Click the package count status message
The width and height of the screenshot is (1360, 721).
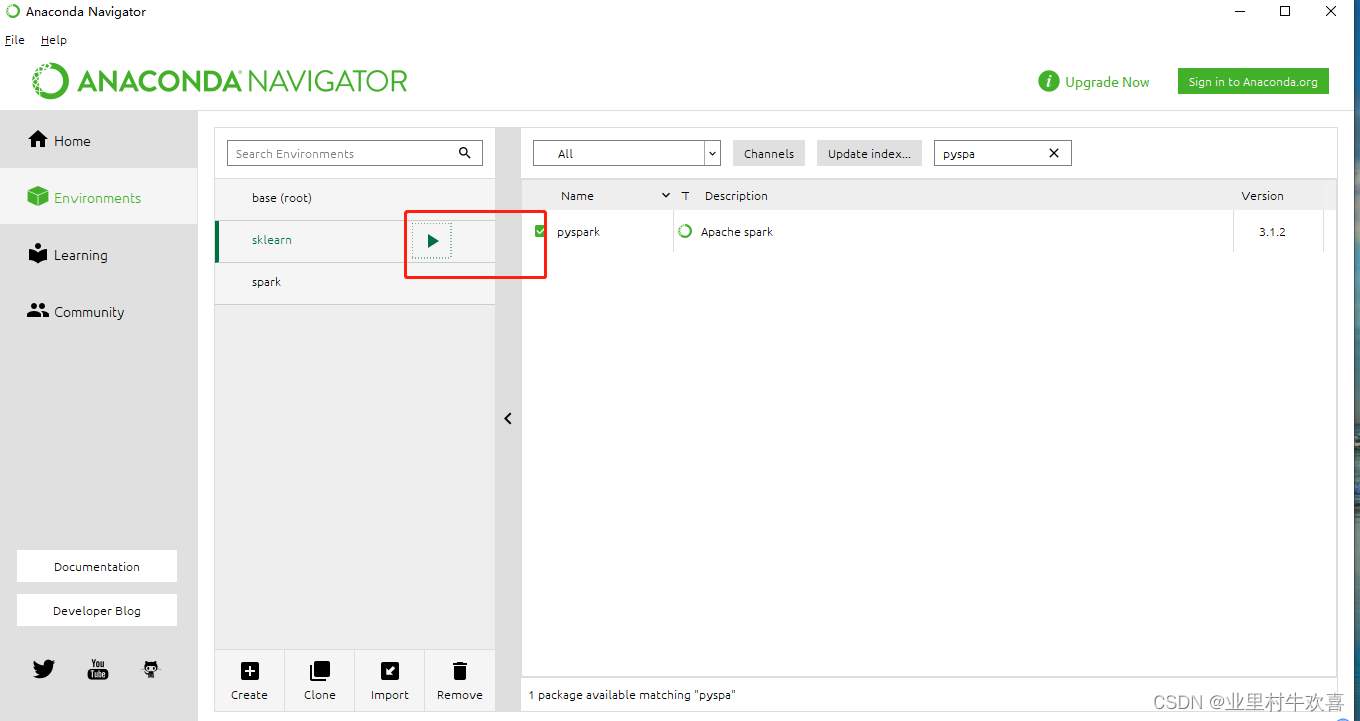tap(632, 695)
